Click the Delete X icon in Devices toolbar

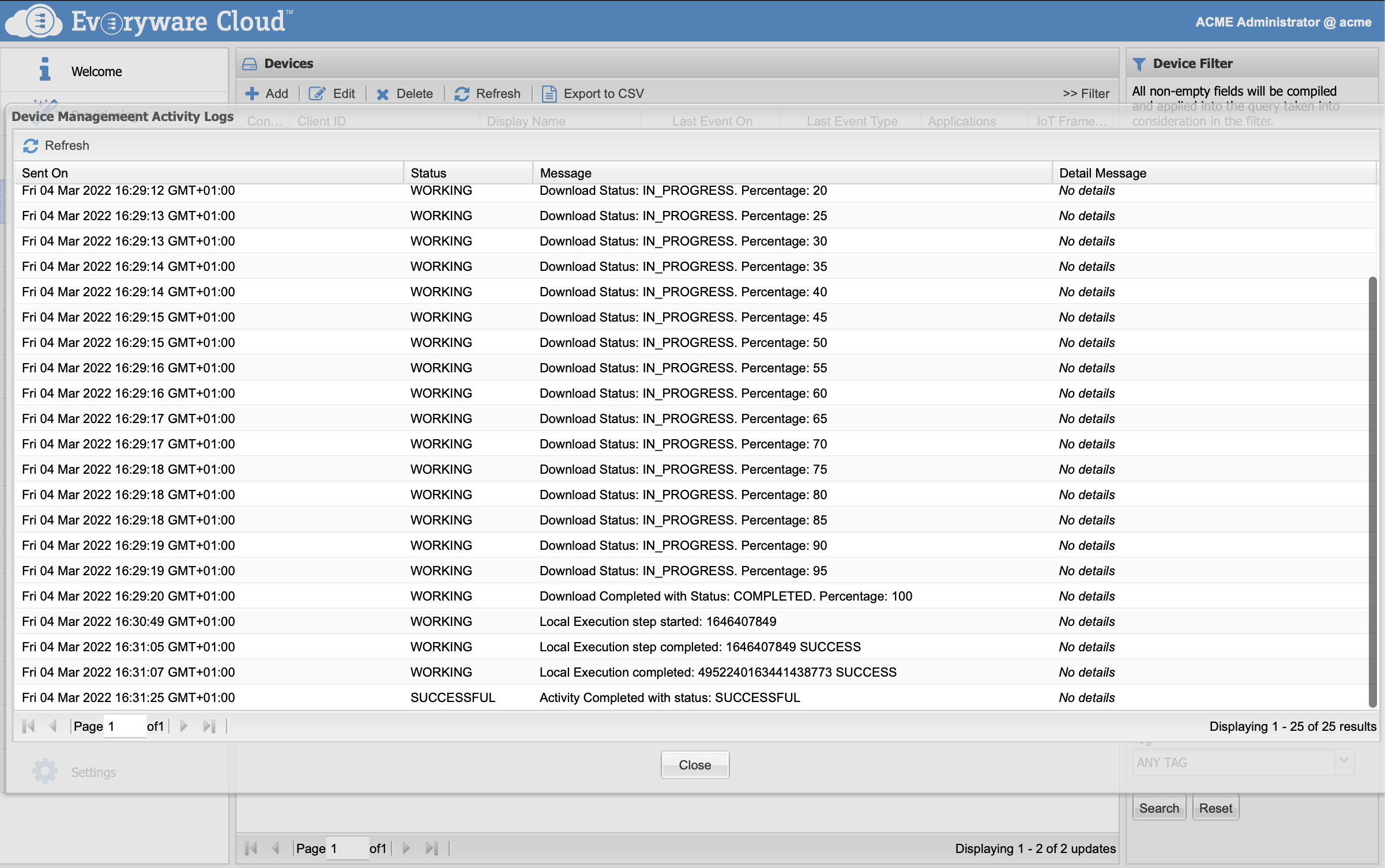[x=382, y=94]
